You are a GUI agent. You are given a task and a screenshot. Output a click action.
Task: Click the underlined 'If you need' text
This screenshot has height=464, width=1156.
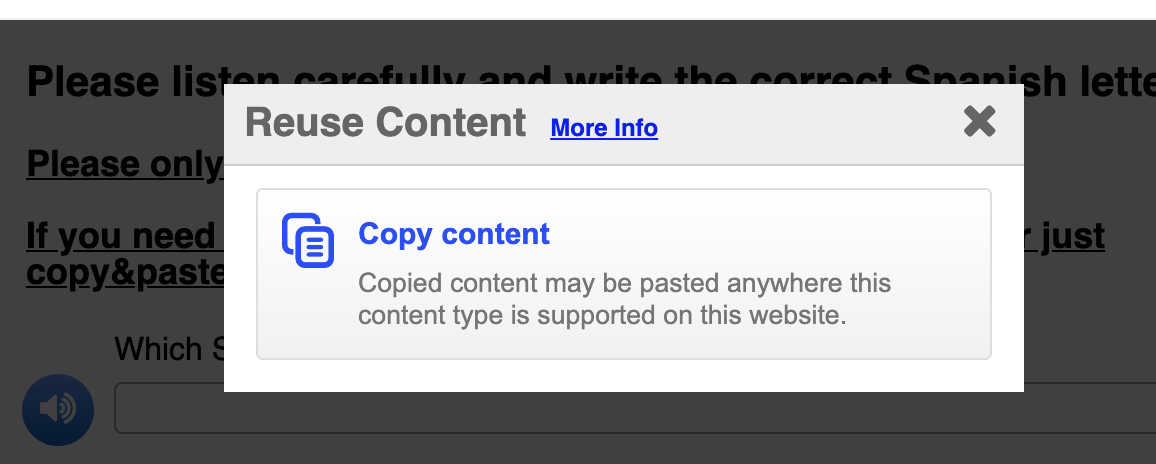[121, 236]
